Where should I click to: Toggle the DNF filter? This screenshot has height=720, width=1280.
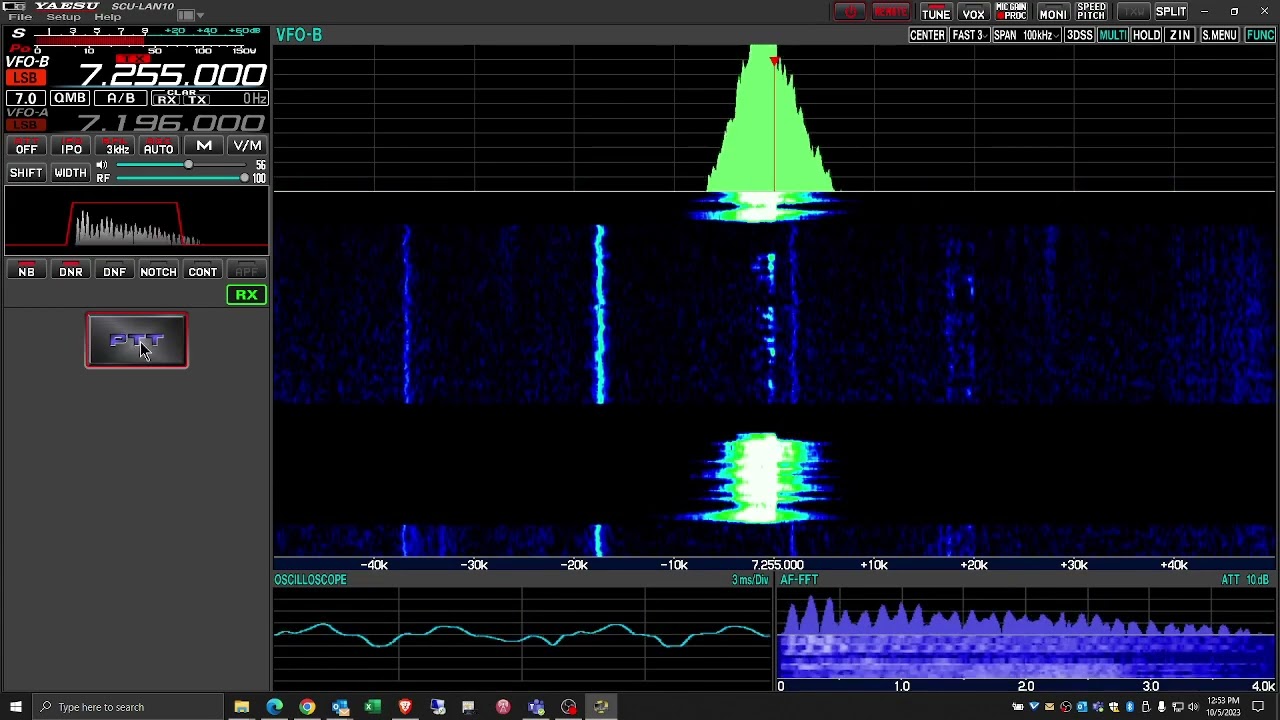pyautogui.click(x=114, y=271)
